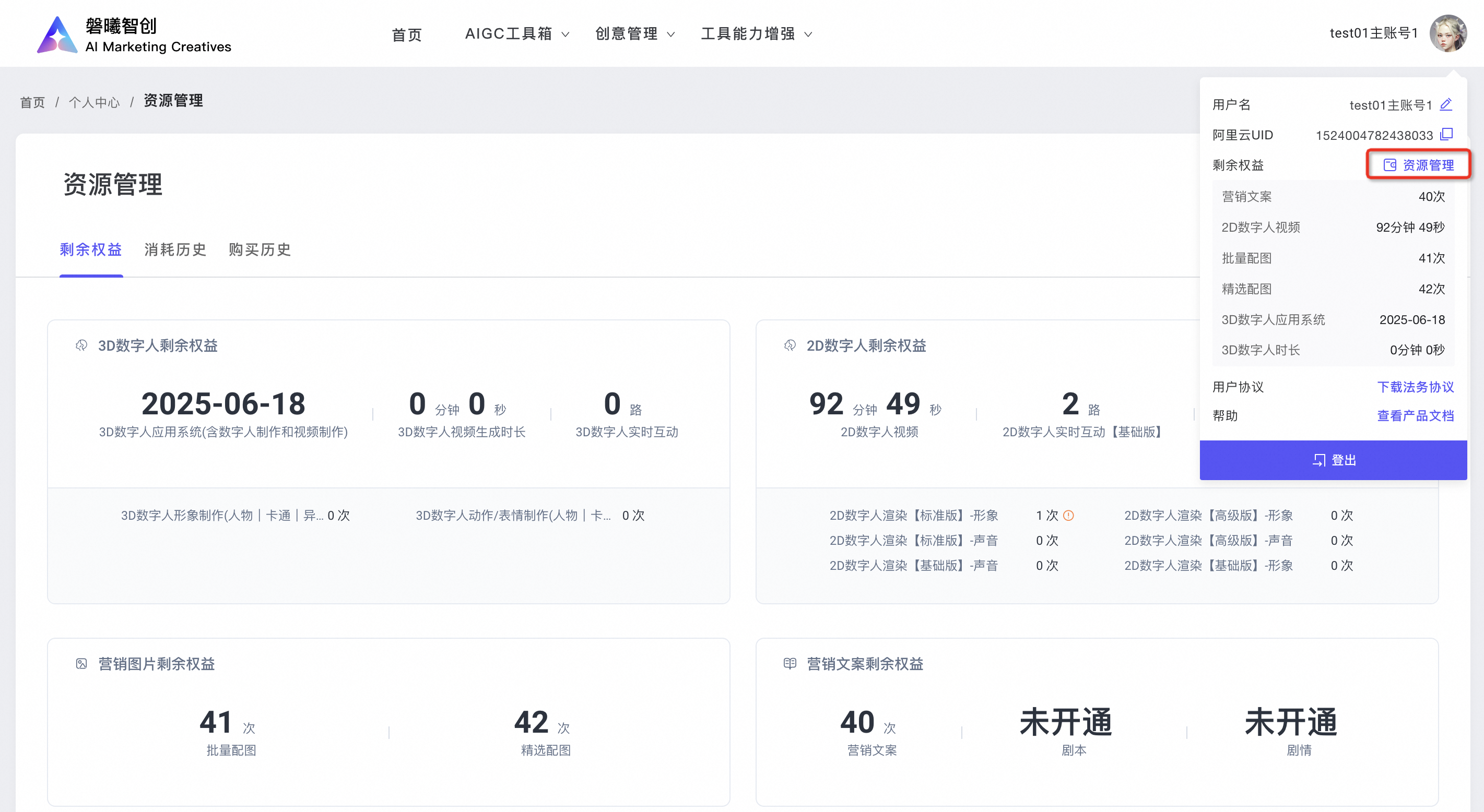Edit the username with pencil icon
Screen dimensions: 1484x812
point(1446,104)
